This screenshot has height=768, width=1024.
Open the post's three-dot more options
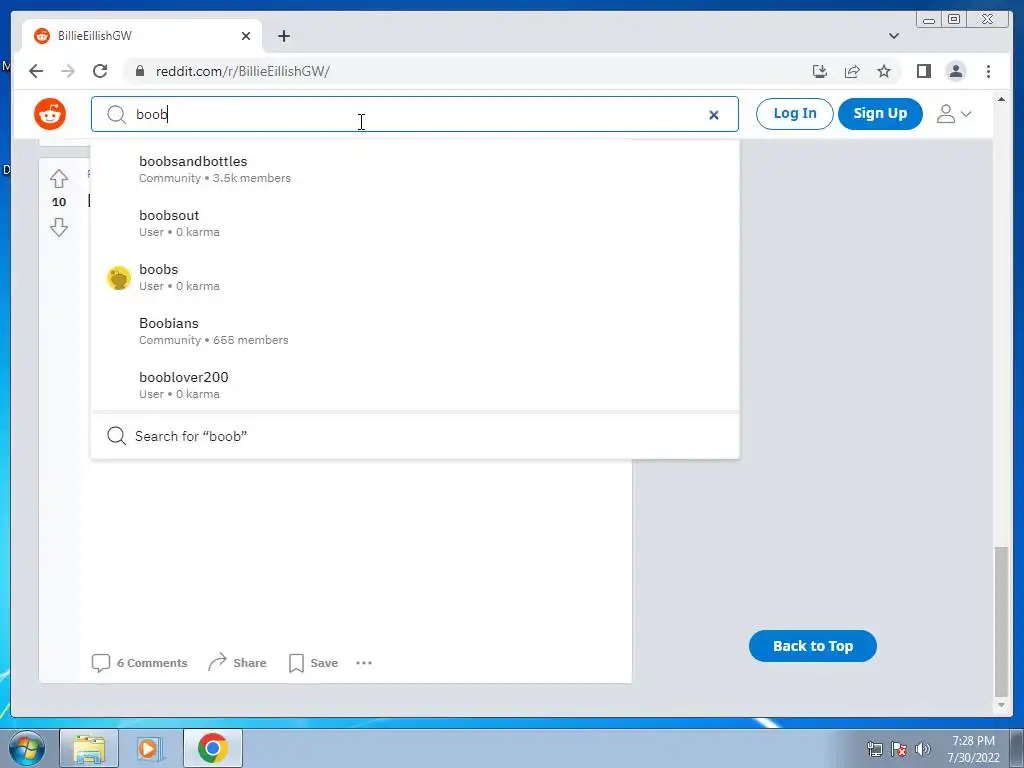click(x=364, y=663)
